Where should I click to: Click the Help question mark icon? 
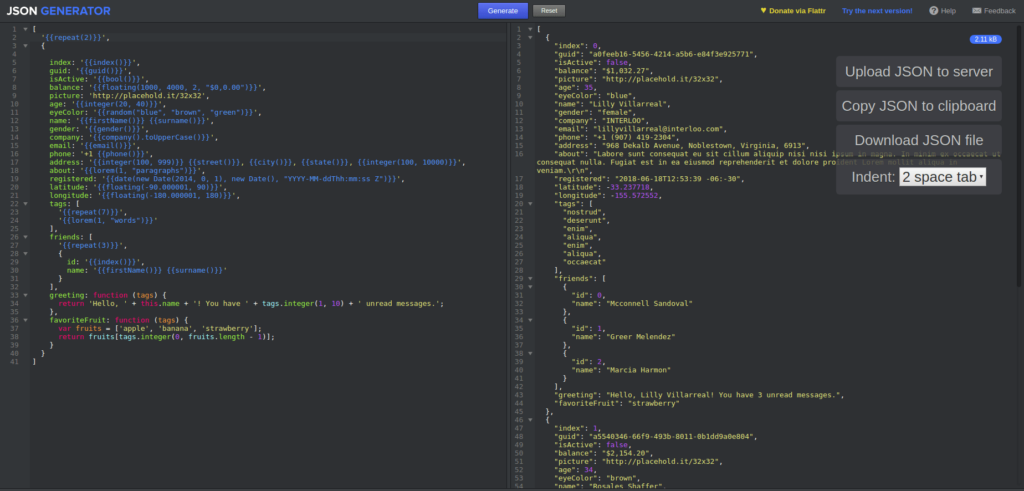click(934, 10)
